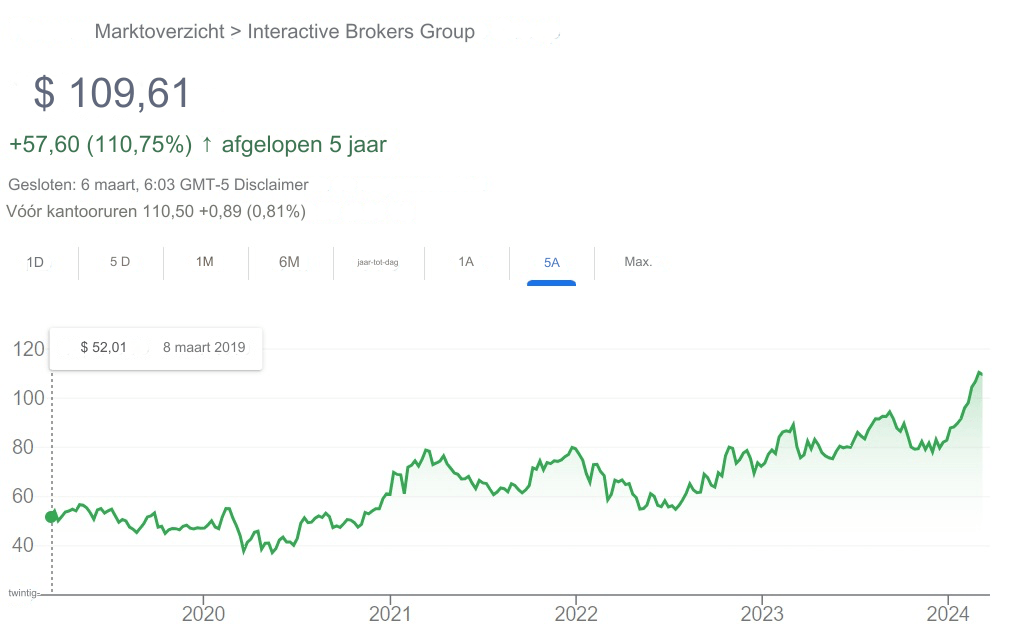Image resolution: width=1021 pixels, height=631 pixels.
Task: Click the 2024 label on time axis
Action: pos(948,613)
